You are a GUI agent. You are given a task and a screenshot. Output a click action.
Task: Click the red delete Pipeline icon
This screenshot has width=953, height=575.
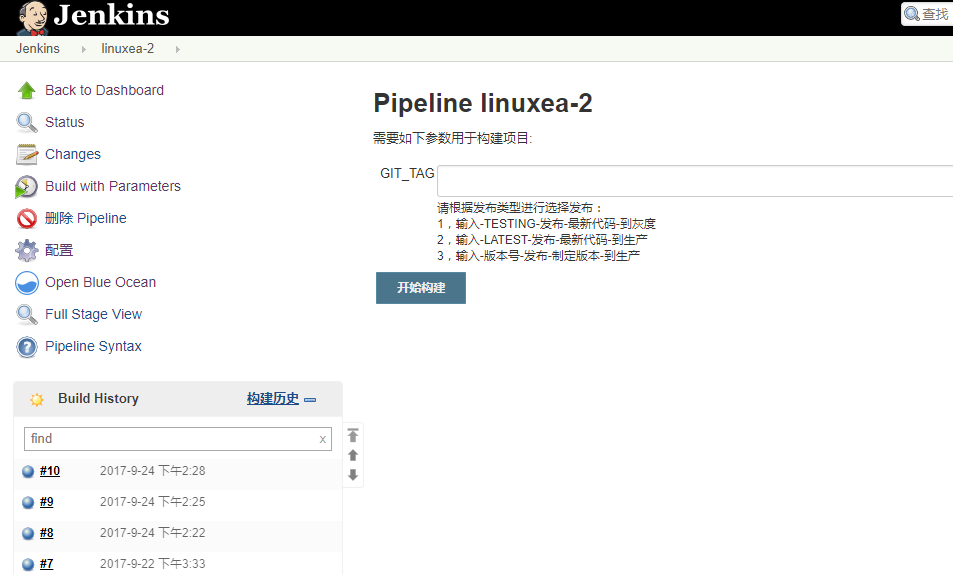click(x=27, y=218)
